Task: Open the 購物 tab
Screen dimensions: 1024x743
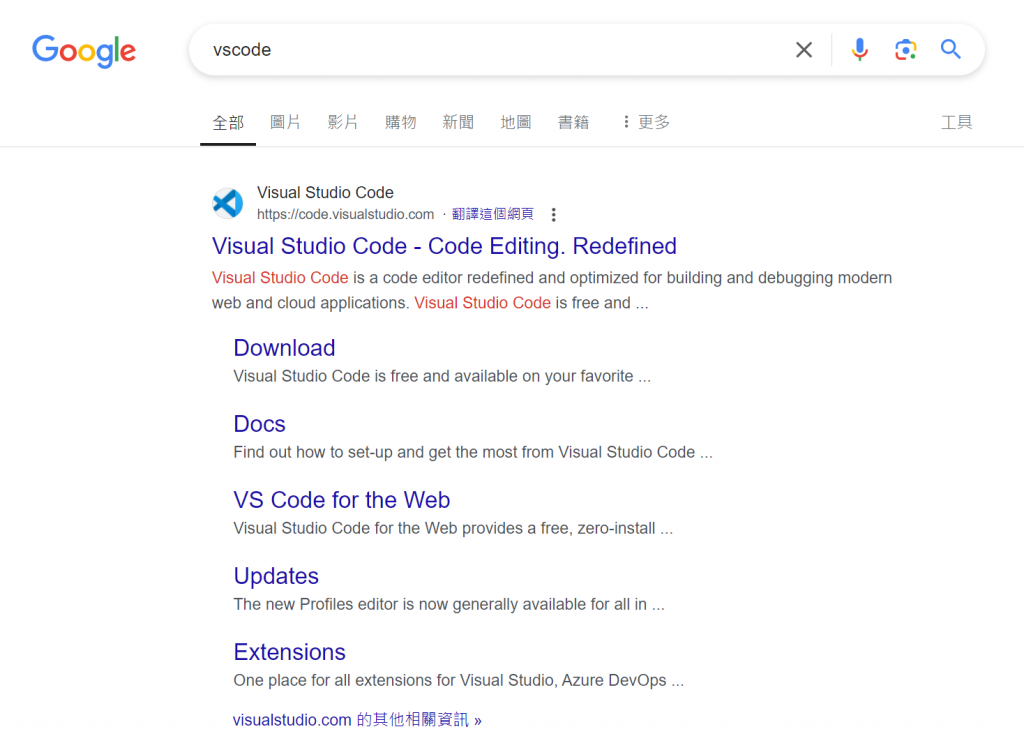Action: (x=400, y=122)
